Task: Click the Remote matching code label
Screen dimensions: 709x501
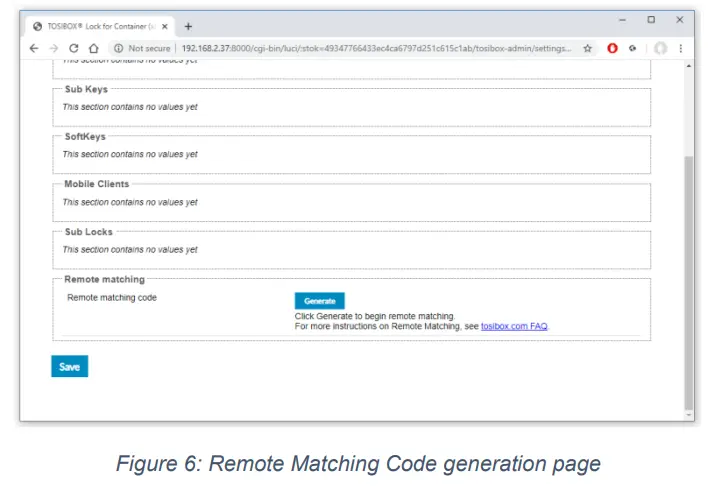Action: 112,298
